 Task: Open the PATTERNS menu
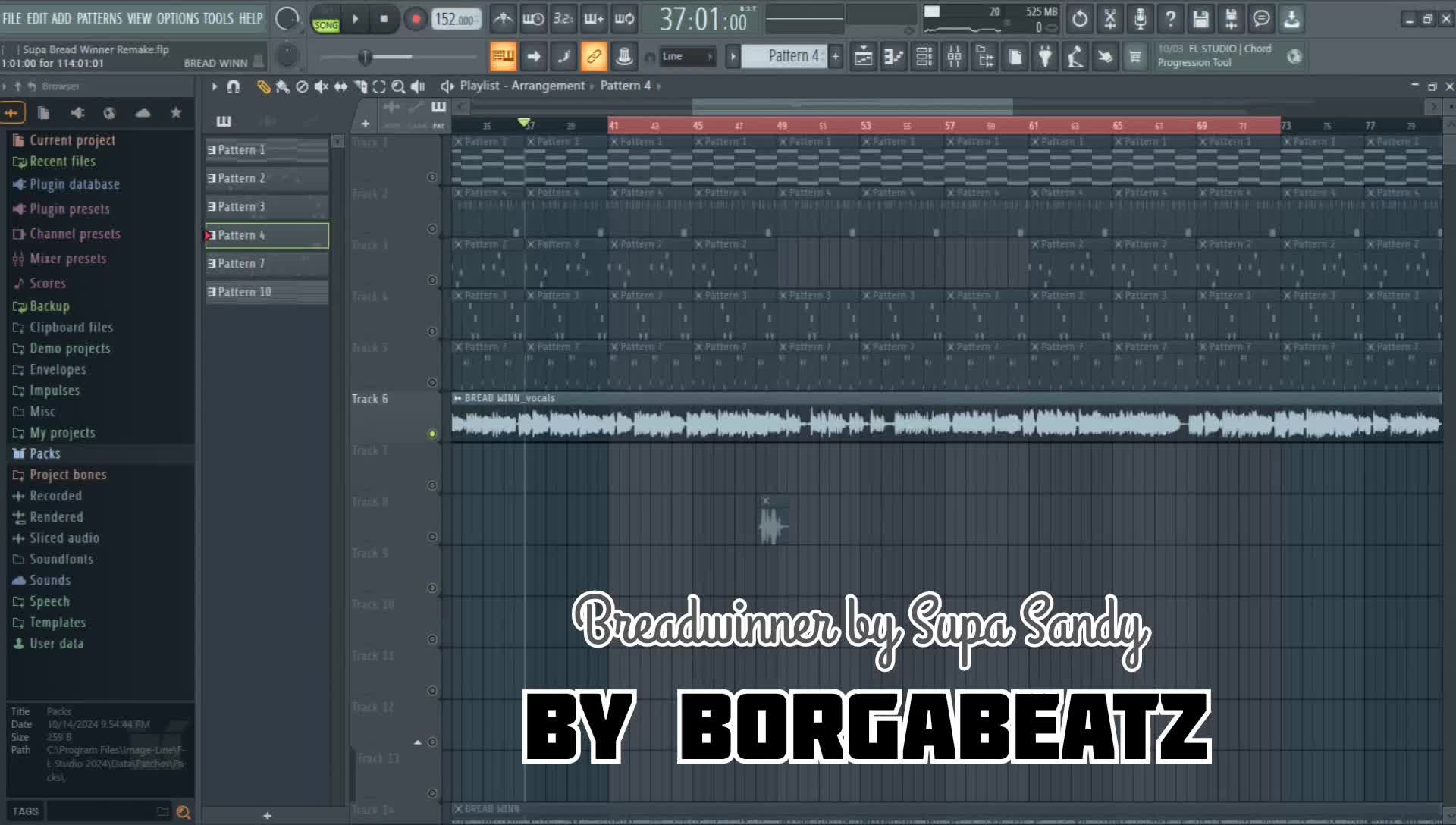[99, 18]
